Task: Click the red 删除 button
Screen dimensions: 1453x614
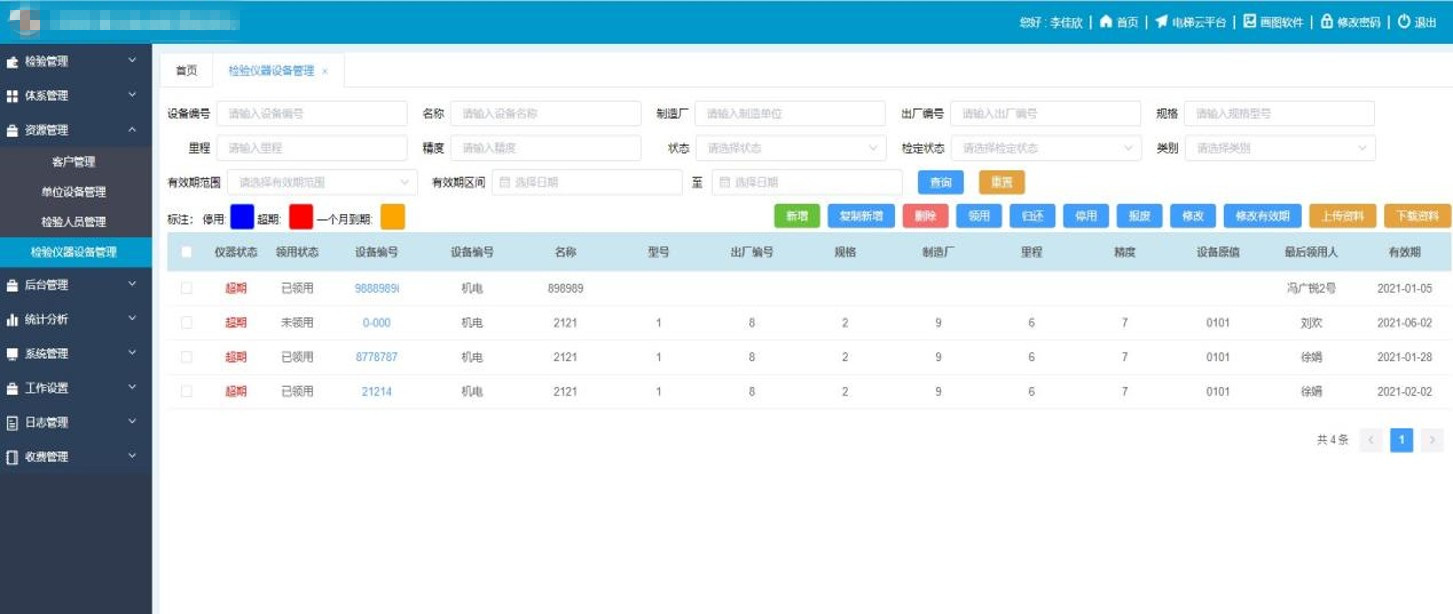Action: point(925,216)
